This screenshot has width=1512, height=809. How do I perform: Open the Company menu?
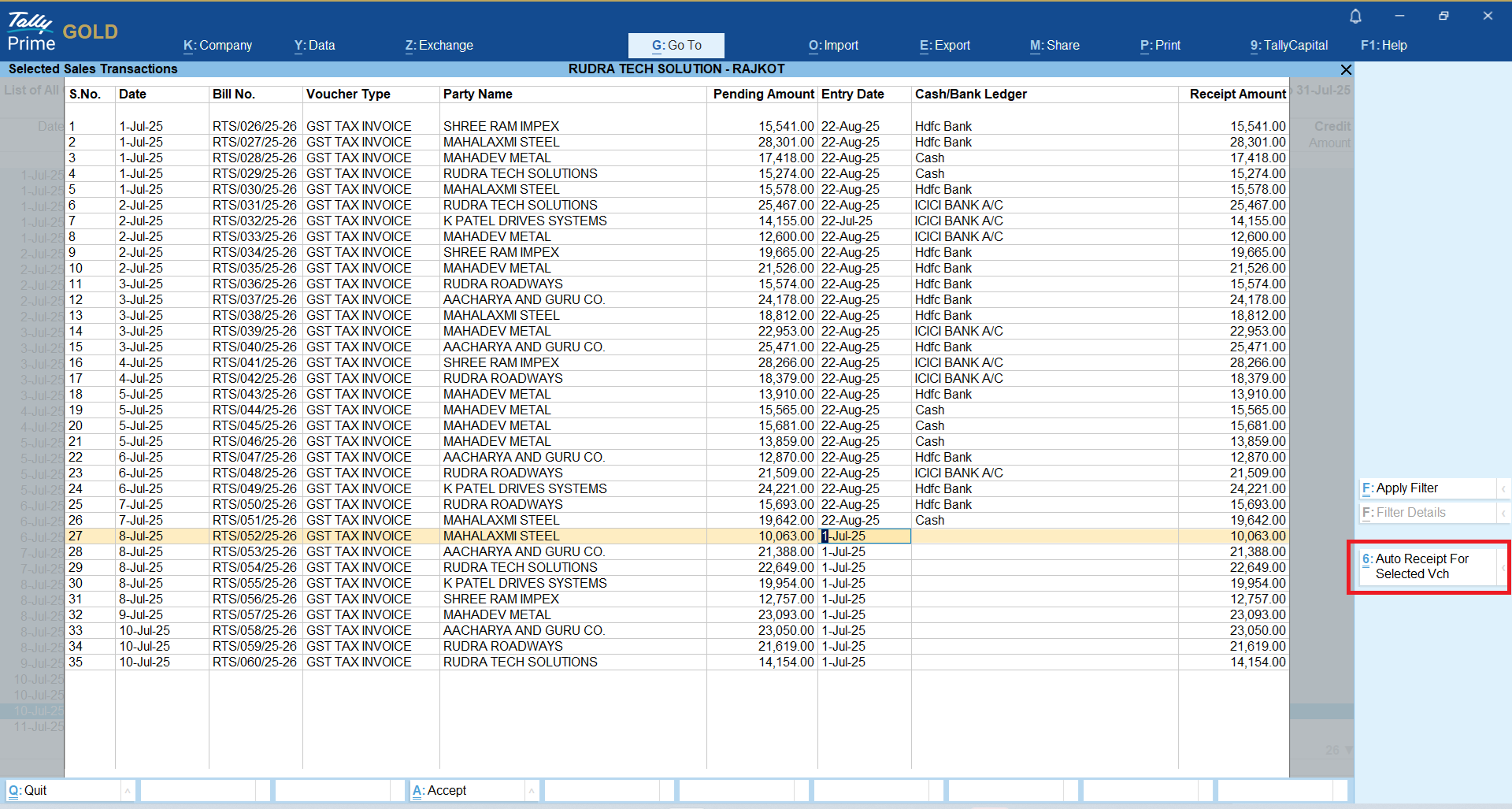click(218, 46)
